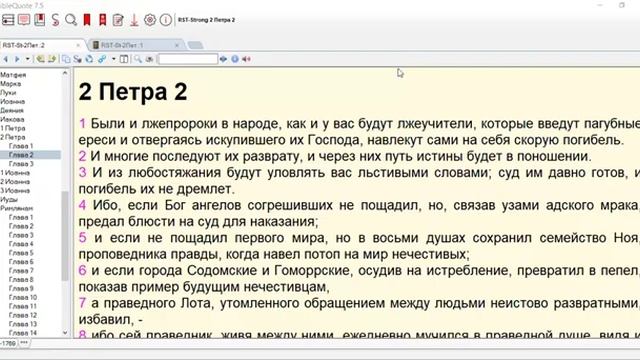Jump to next chapter green icon
This screenshot has height=360, width=640.
click(x=52, y=59)
